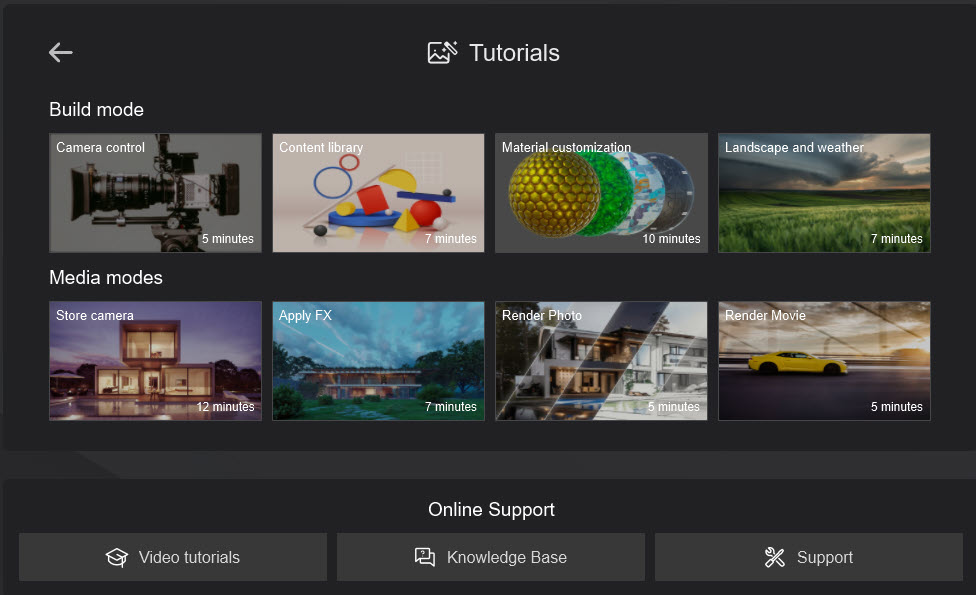This screenshot has height=595, width=976.
Task: Click the Support wrench tools icon
Action: (774, 558)
